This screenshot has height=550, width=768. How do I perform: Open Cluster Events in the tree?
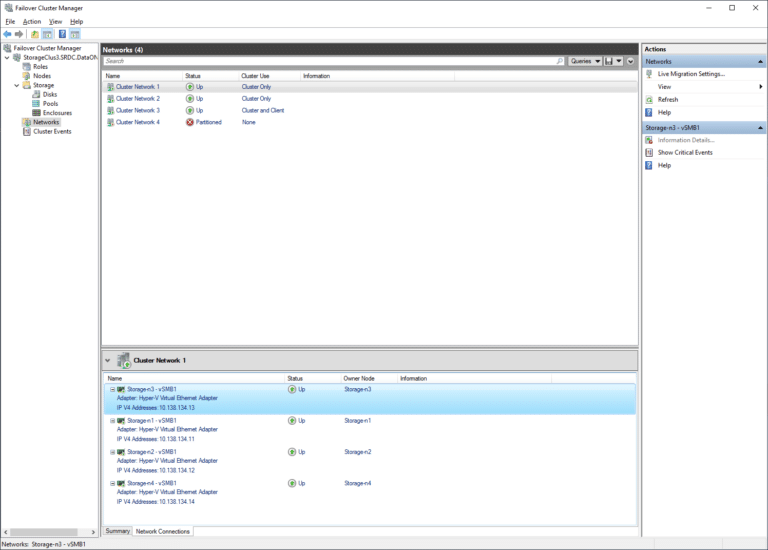[52, 132]
